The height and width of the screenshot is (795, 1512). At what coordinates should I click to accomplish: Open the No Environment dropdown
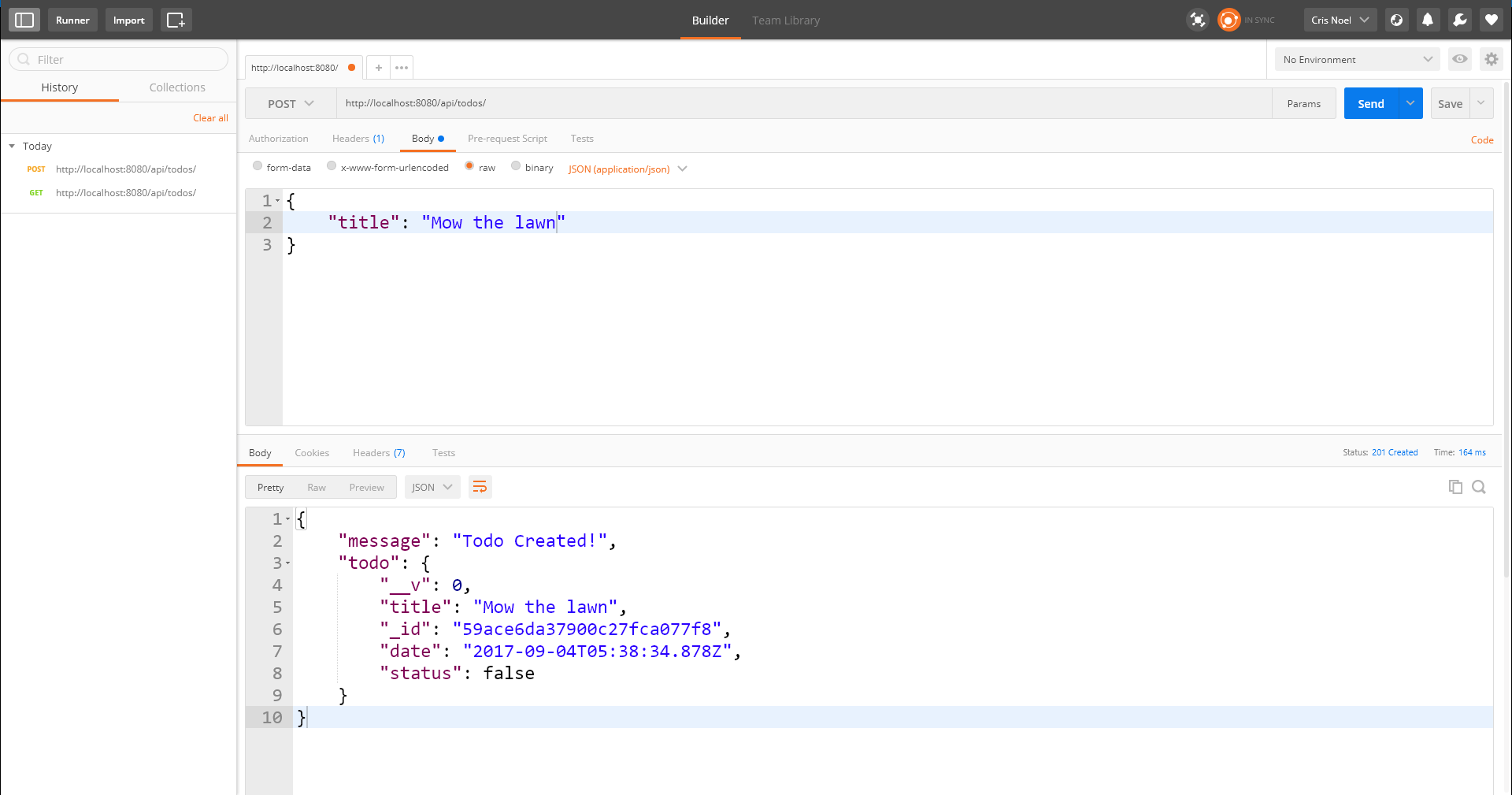coord(1358,59)
